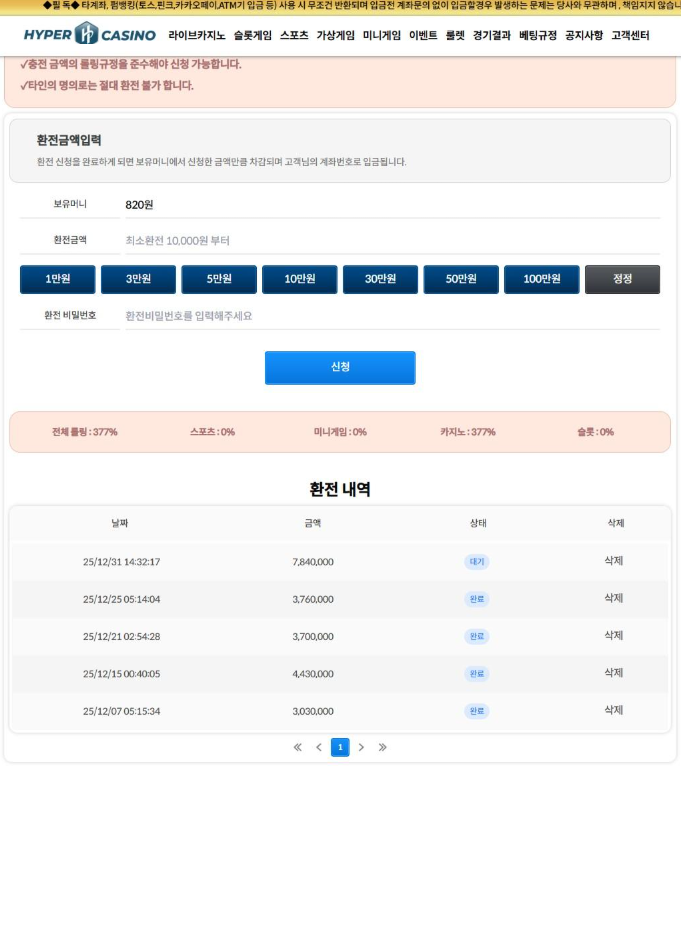Open 고객센터 menu item
Viewport: 681px width, 949px height.
point(630,35)
